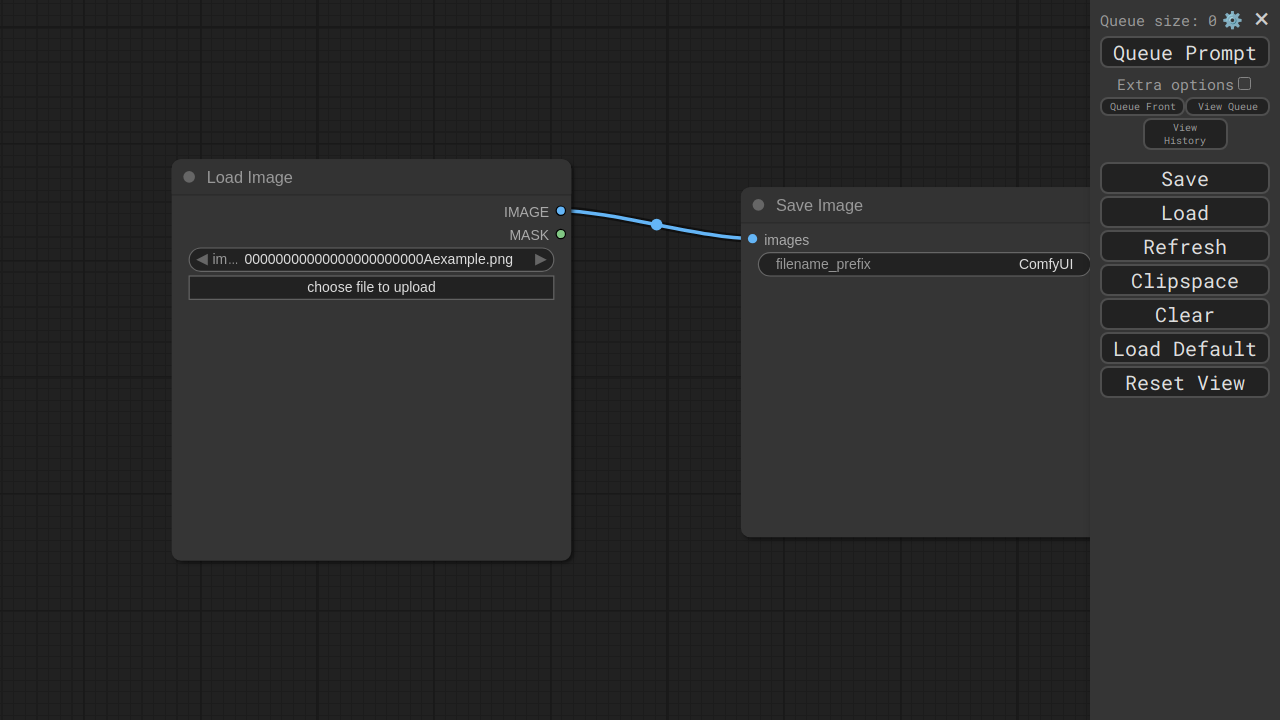The width and height of the screenshot is (1280, 720).
Task: Select previous image with left arrow
Action: point(202,259)
